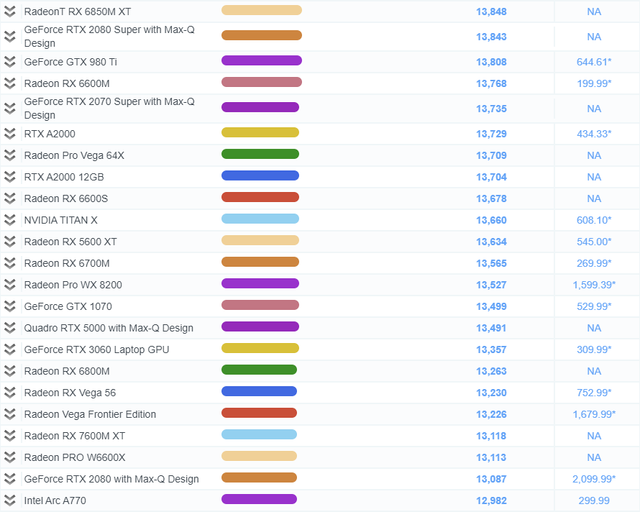Expand the GeForce GTX 980 Ti row chevron
This screenshot has height=512, width=640.
click(x=10, y=61)
